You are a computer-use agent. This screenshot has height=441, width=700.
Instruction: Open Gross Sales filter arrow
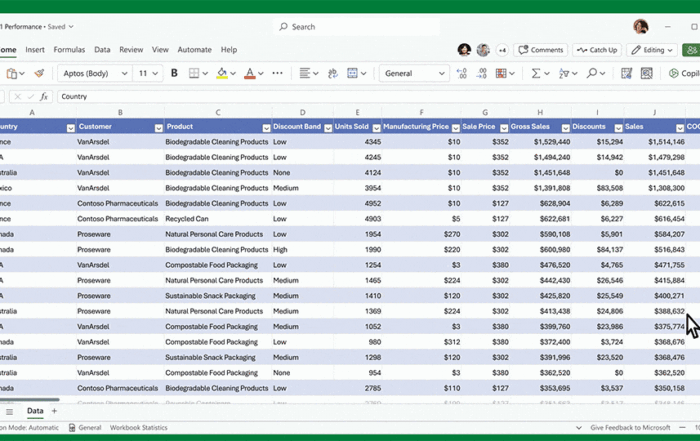click(x=566, y=129)
